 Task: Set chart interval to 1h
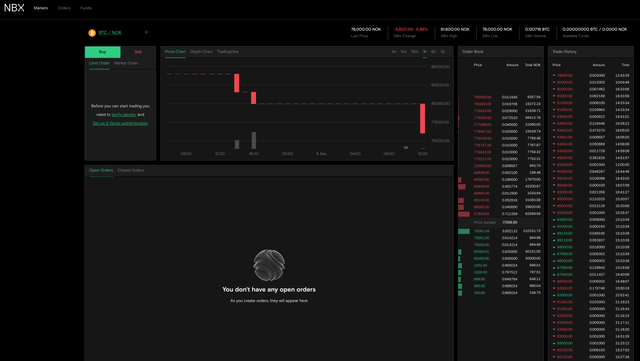[425, 52]
